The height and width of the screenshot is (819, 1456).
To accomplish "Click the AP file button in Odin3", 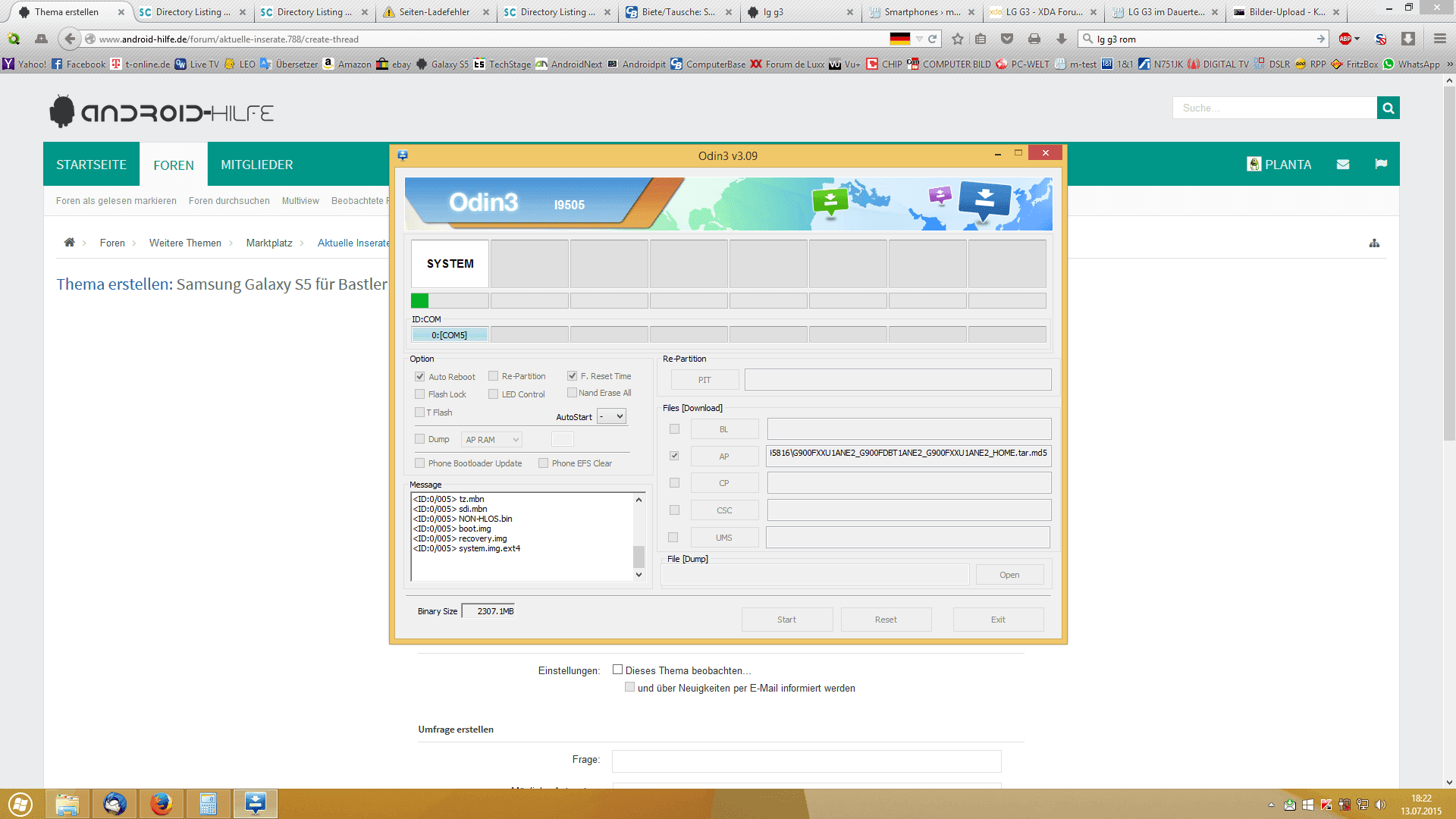I will tap(724, 457).
